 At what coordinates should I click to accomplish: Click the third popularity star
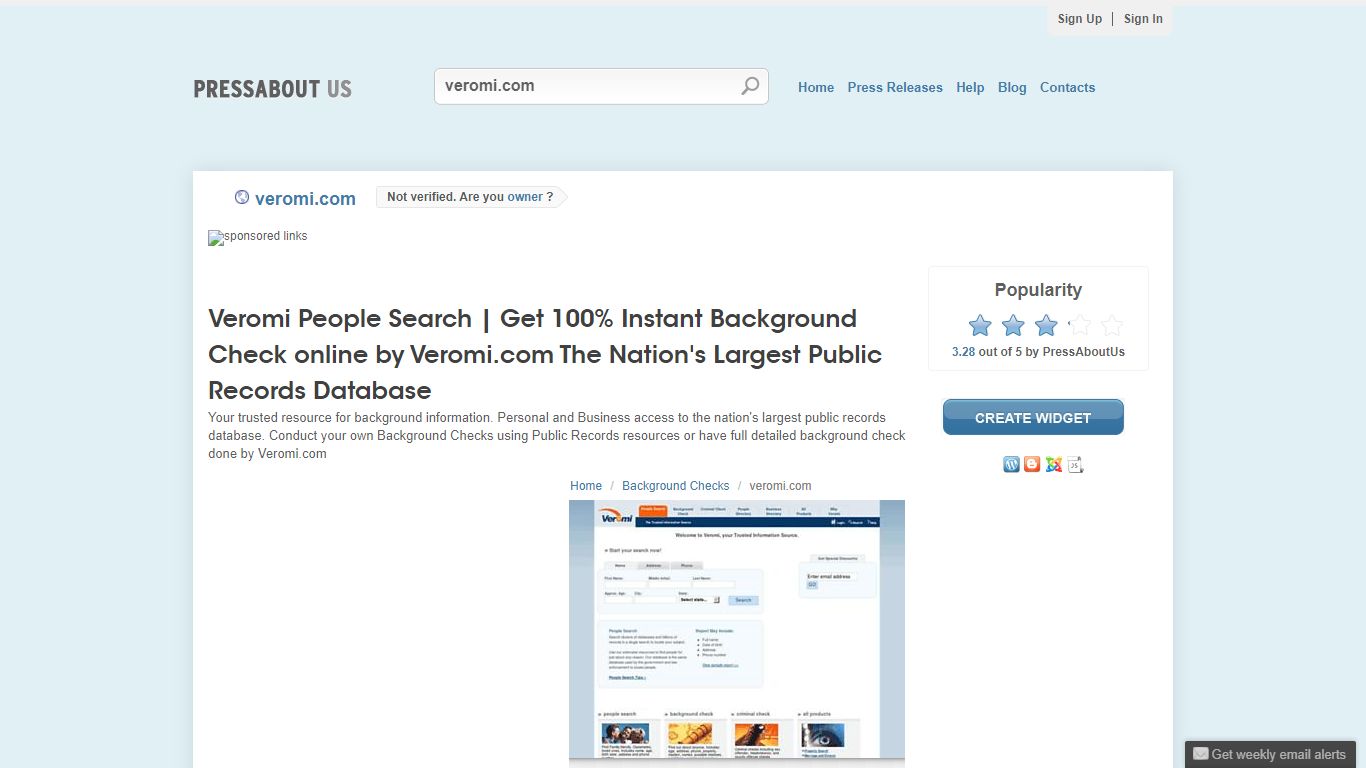click(x=1046, y=325)
